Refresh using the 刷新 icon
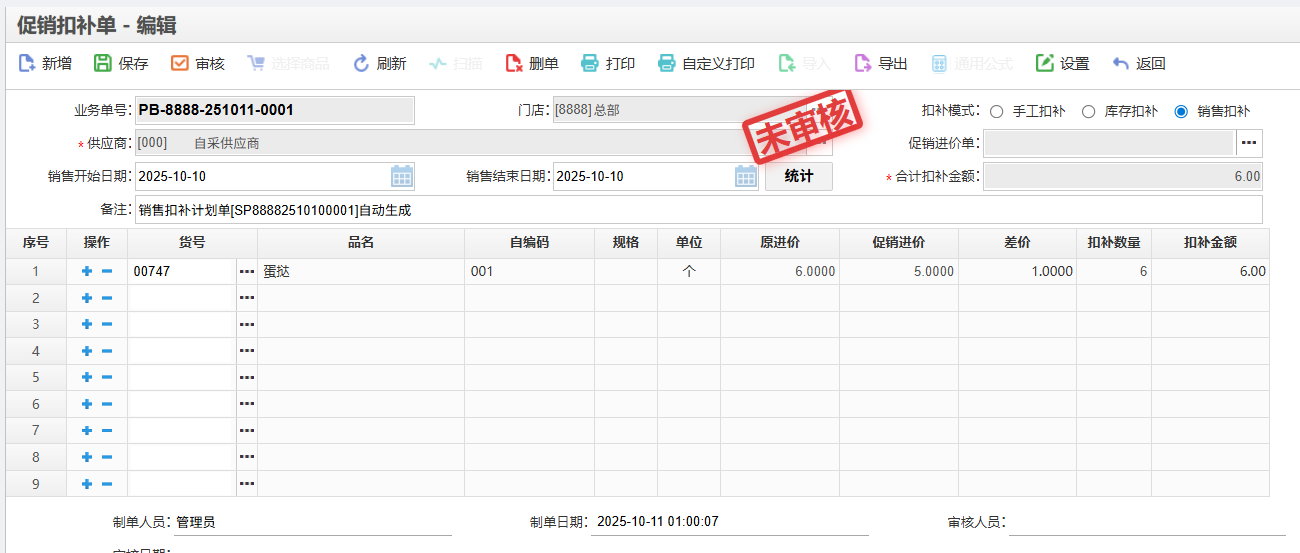This screenshot has width=1300, height=553. 362,64
